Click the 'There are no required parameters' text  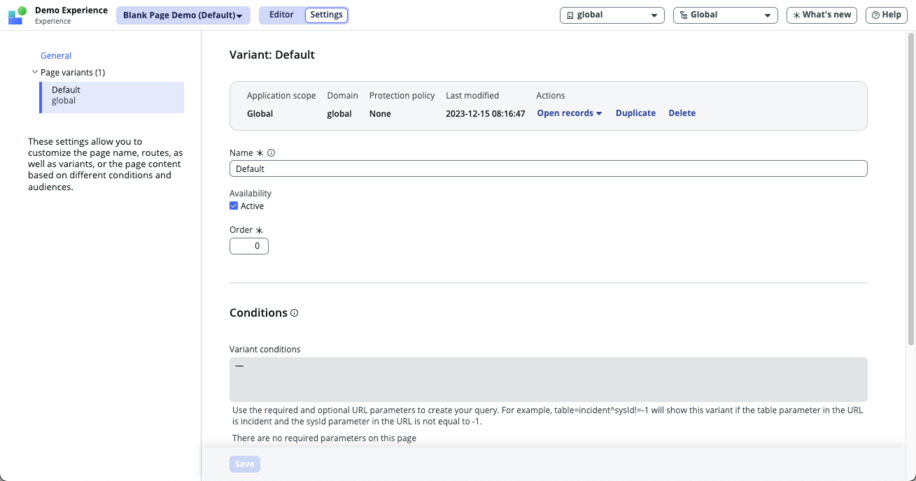(x=324, y=438)
